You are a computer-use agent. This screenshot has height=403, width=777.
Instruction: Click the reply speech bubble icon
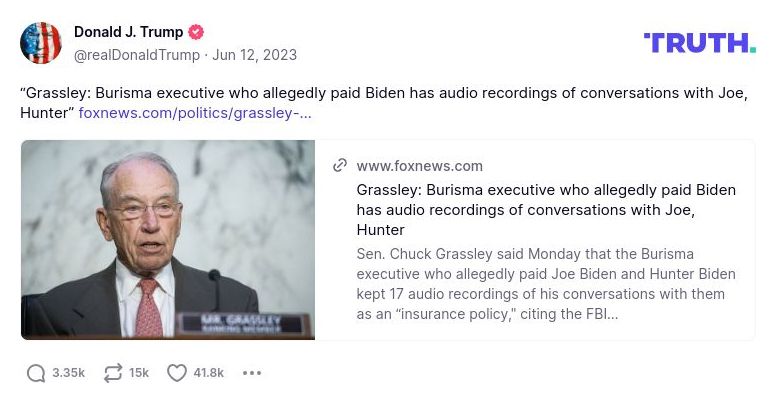(36, 373)
